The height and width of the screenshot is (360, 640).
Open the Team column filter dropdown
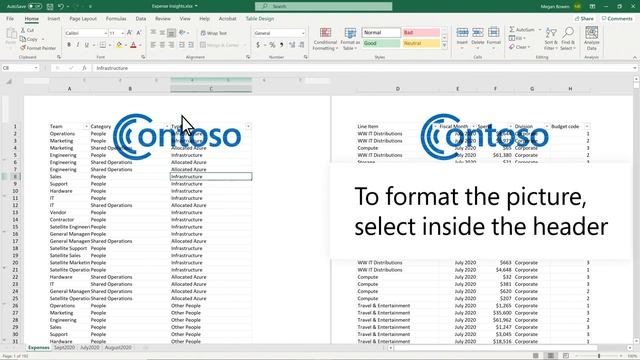tap(86, 127)
